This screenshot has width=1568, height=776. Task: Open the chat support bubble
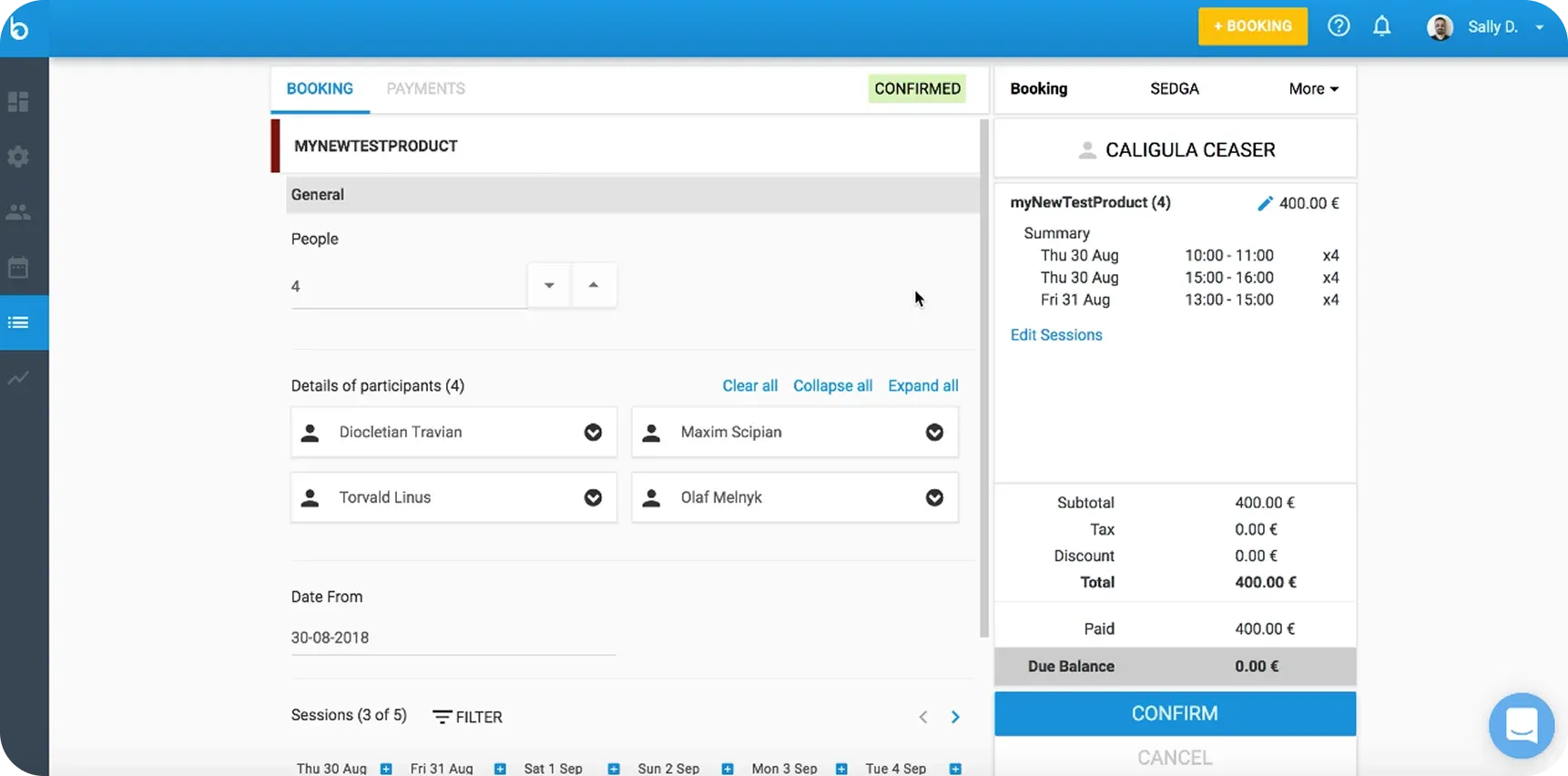pos(1521,726)
